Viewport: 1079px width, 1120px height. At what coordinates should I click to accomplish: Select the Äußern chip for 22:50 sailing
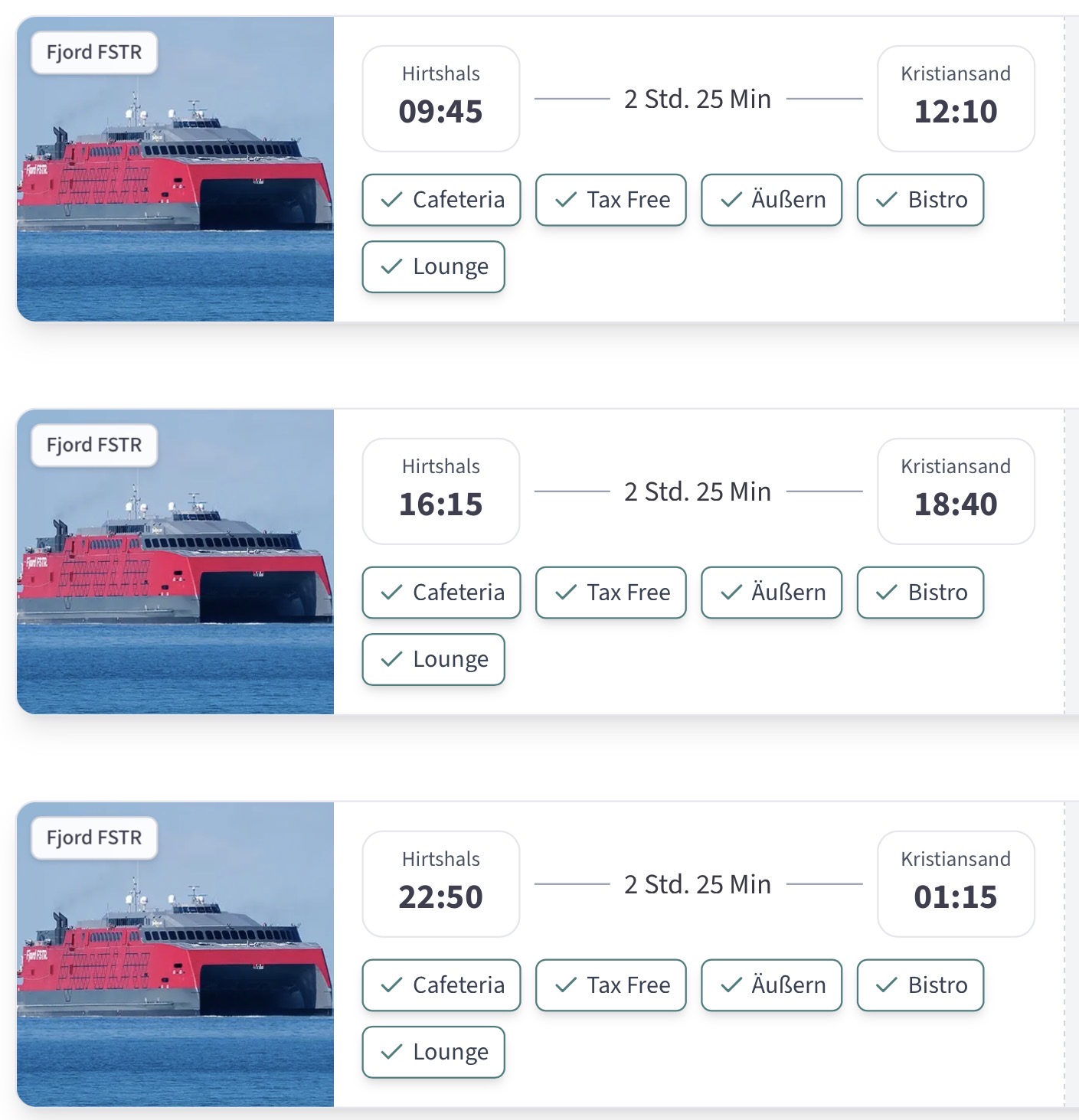coord(771,985)
